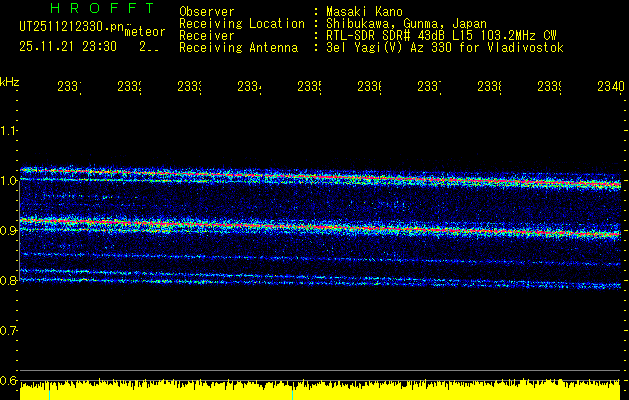Viewport: 629px width, 400px height.
Task: Click the 25.11.21 23:30 timestamp
Action: point(67,46)
